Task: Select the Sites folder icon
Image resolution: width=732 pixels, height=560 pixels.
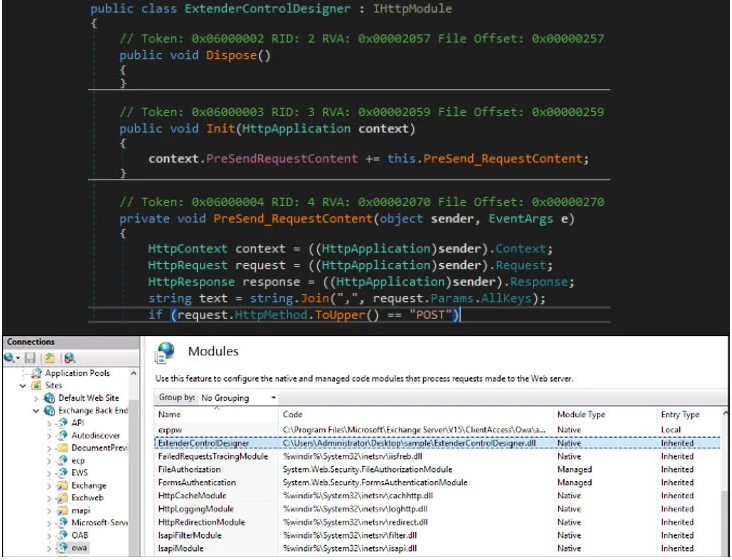Action: pos(36,385)
